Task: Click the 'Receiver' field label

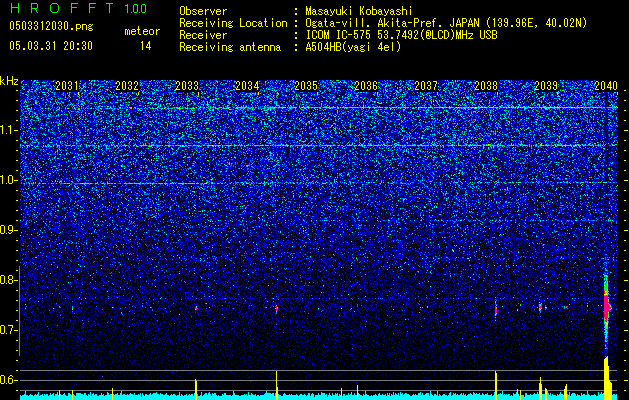Action: coord(203,35)
